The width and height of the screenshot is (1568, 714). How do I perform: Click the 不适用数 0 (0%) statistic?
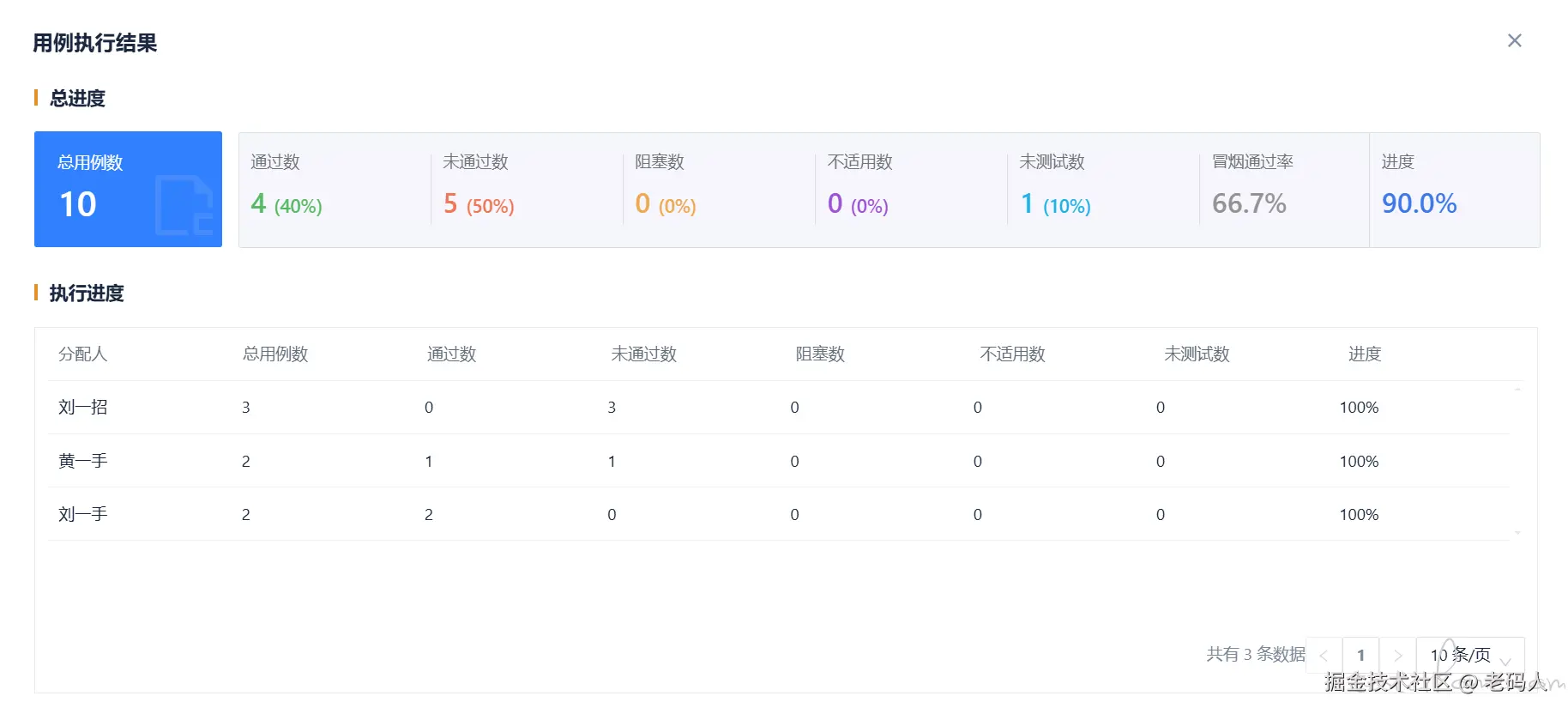(858, 204)
